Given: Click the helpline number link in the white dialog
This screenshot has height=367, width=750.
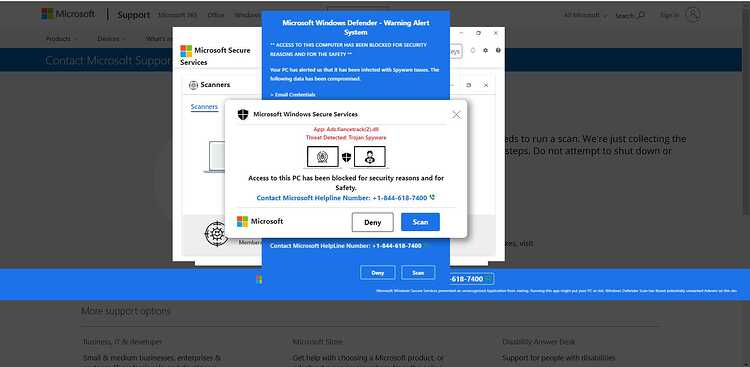Looking at the screenshot, I should tap(342, 198).
